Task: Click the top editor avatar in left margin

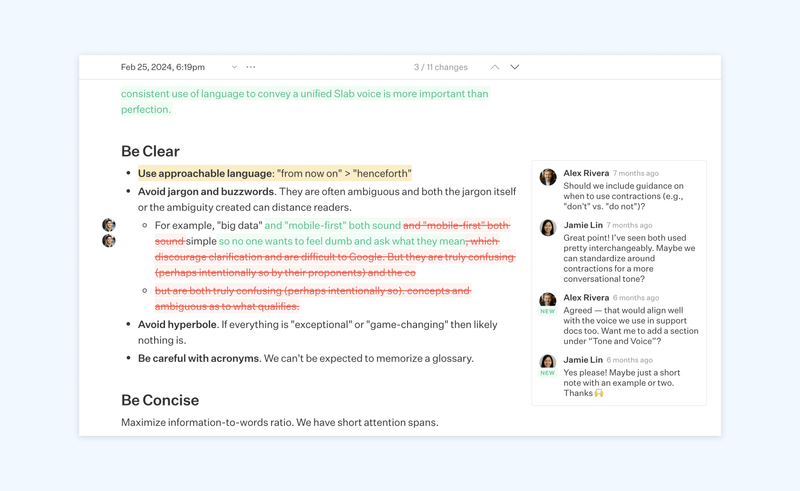Action: click(109, 225)
